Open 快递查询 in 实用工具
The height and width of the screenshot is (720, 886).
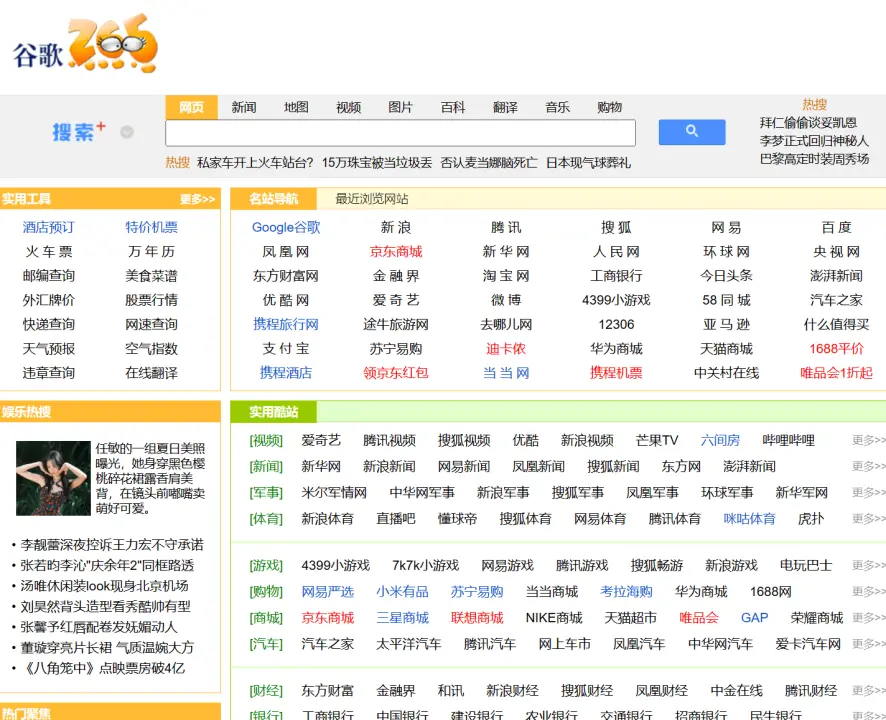click(49, 324)
